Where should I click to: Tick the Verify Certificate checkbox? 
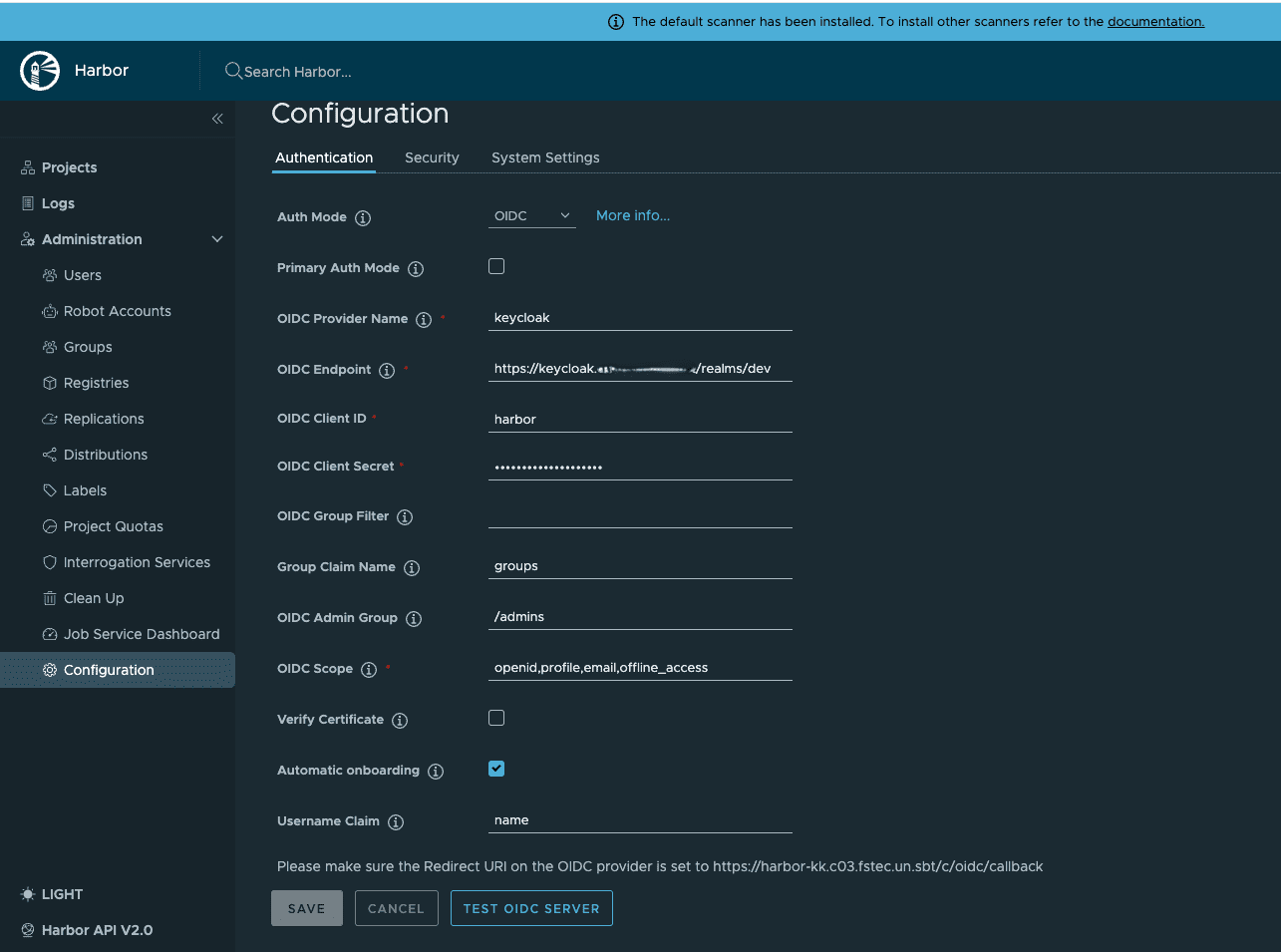(496, 718)
